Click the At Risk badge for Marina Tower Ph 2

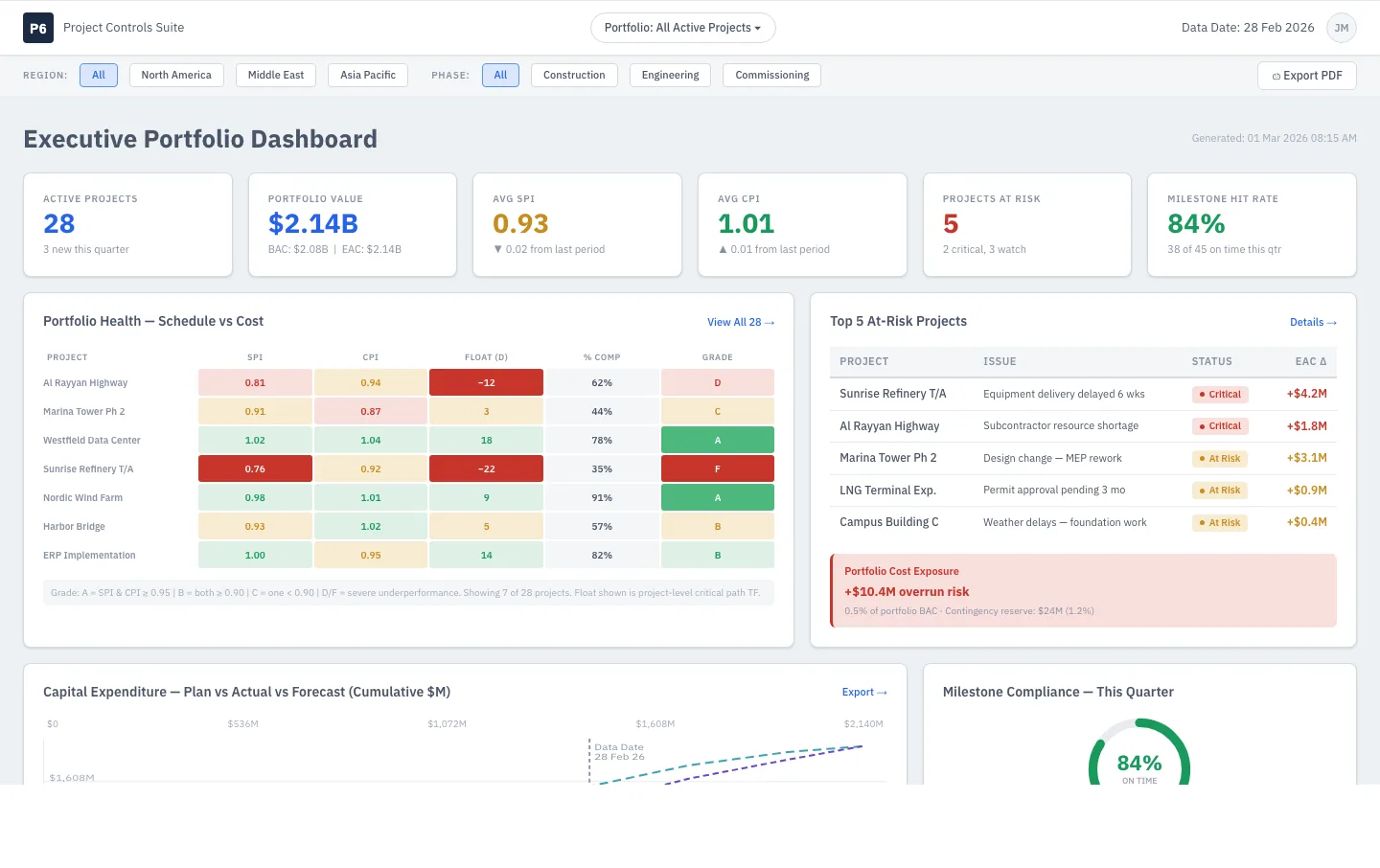(x=1220, y=459)
